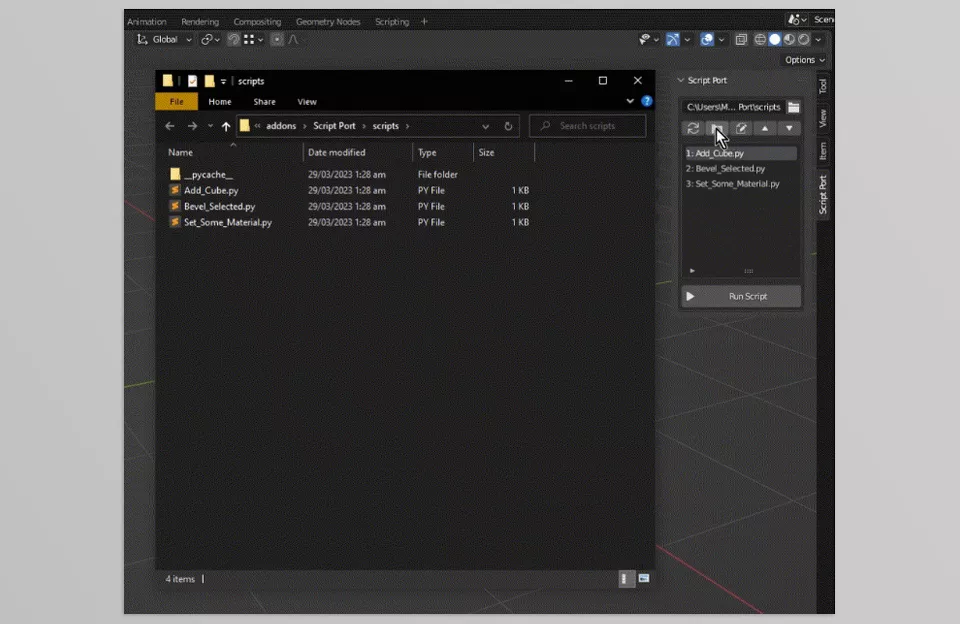Screen dimensions: 960x624
Task: Click the C:\Users path field in Script Port
Action: 733,107
